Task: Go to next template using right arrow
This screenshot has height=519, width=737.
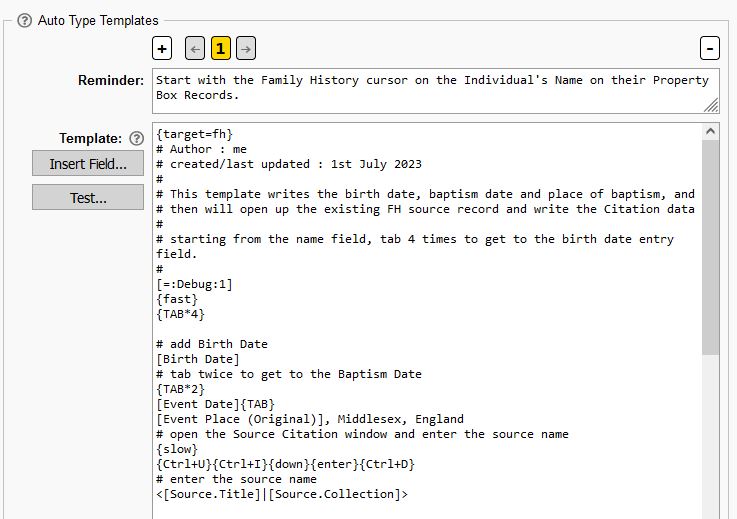Action: point(245,48)
